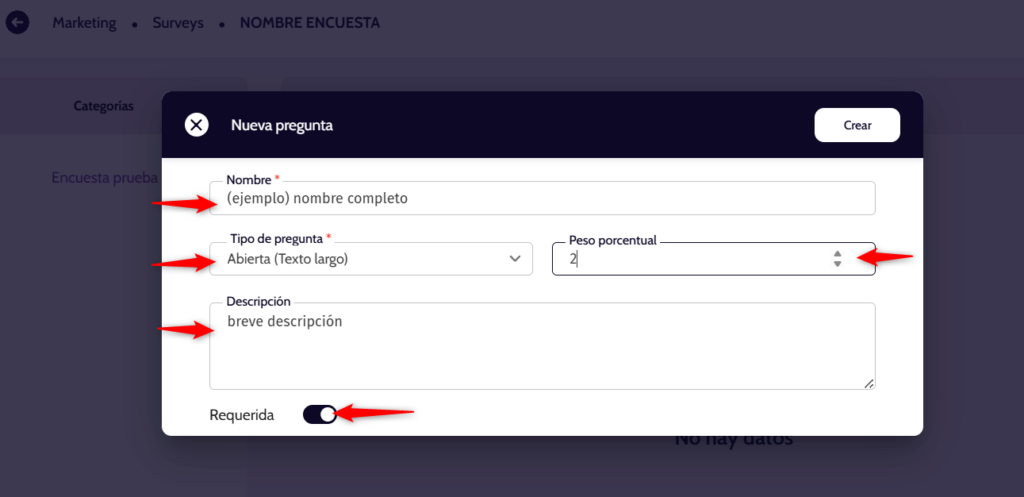This screenshot has width=1024, height=497.
Task: Click the chevron beside Abierta (Texto largo)
Action: click(515, 259)
